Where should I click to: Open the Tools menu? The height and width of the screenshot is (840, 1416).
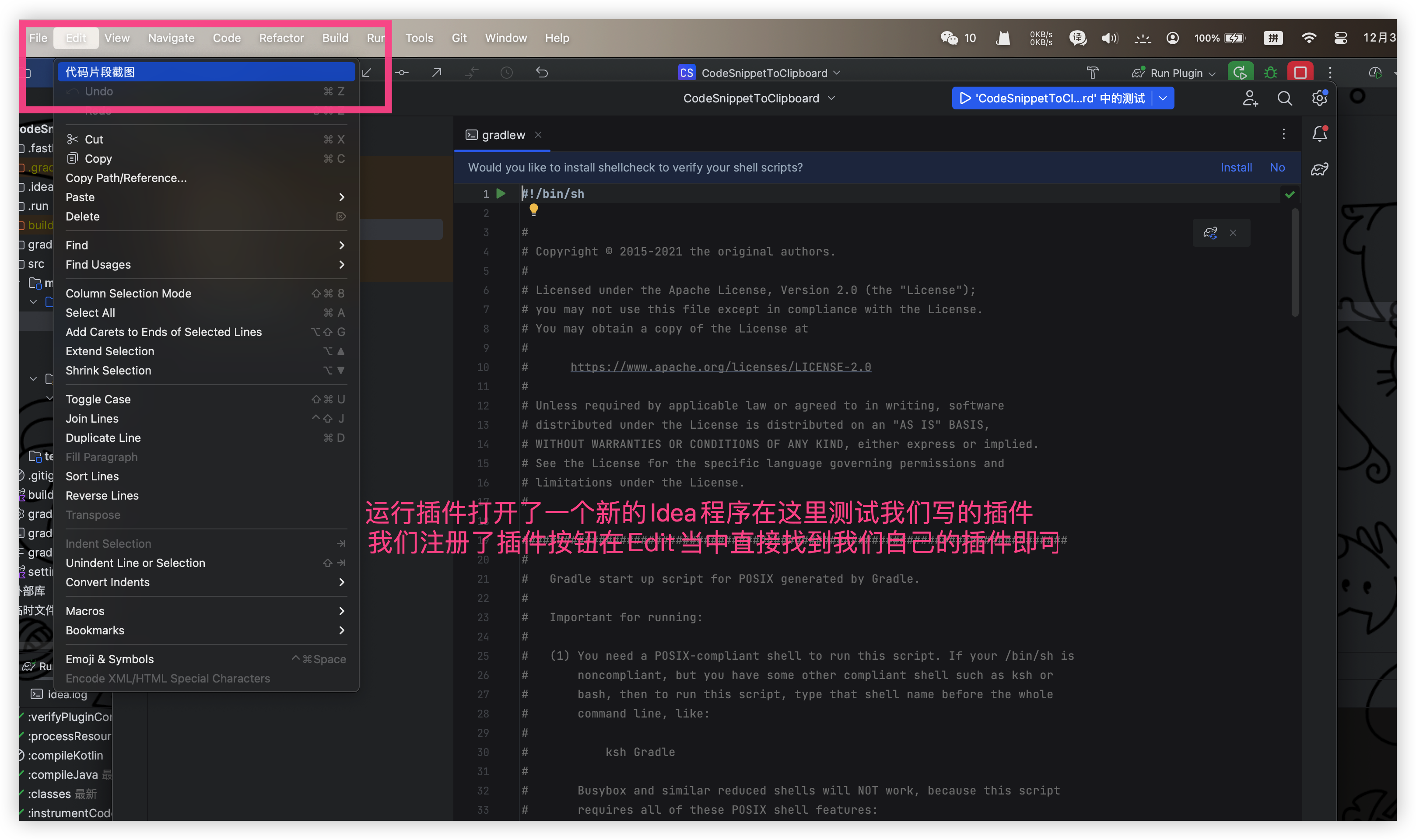419,38
